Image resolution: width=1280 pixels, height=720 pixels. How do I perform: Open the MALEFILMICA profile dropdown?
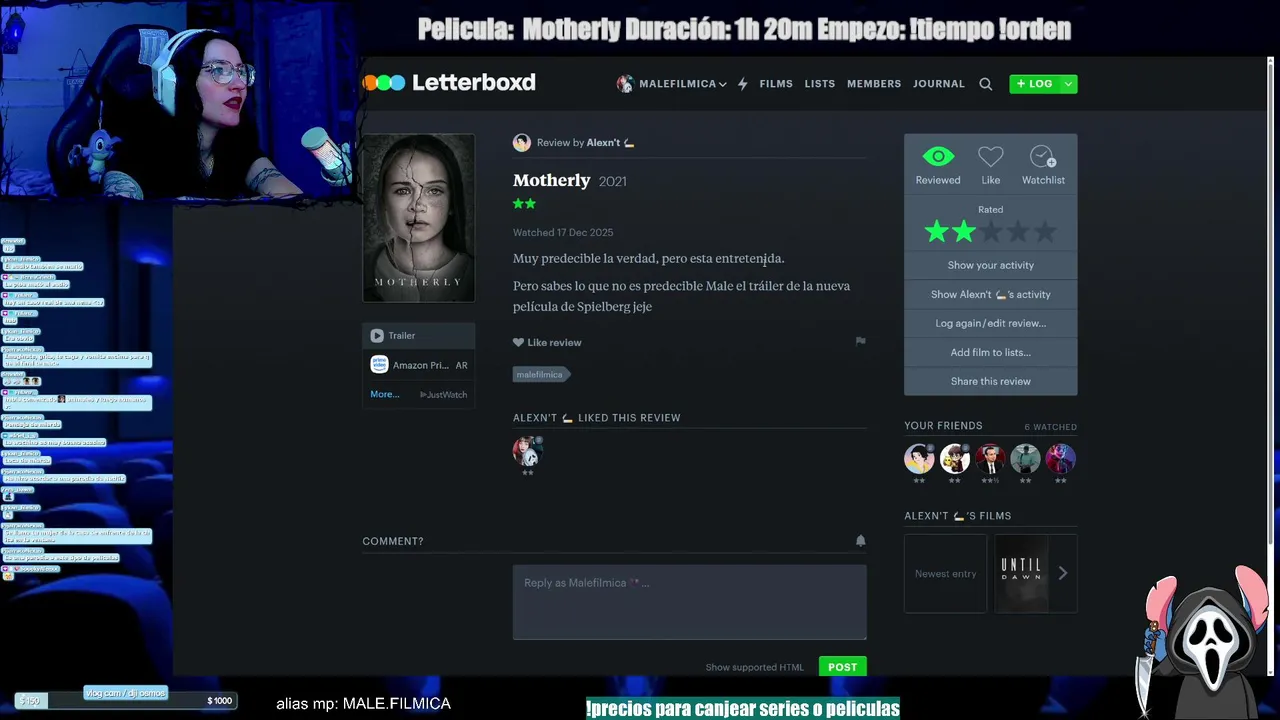[x=672, y=84]
